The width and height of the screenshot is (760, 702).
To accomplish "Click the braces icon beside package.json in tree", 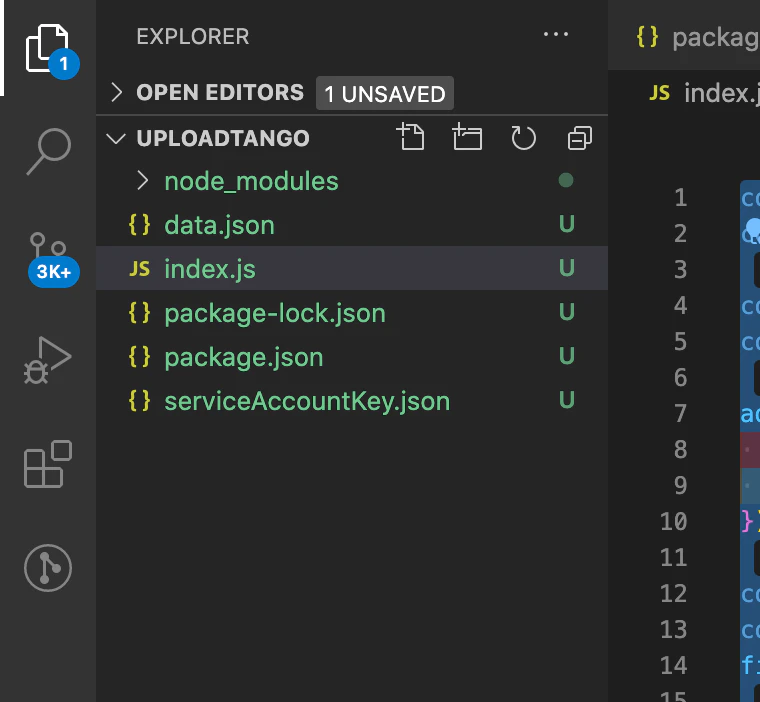I will tap(140, 357).
